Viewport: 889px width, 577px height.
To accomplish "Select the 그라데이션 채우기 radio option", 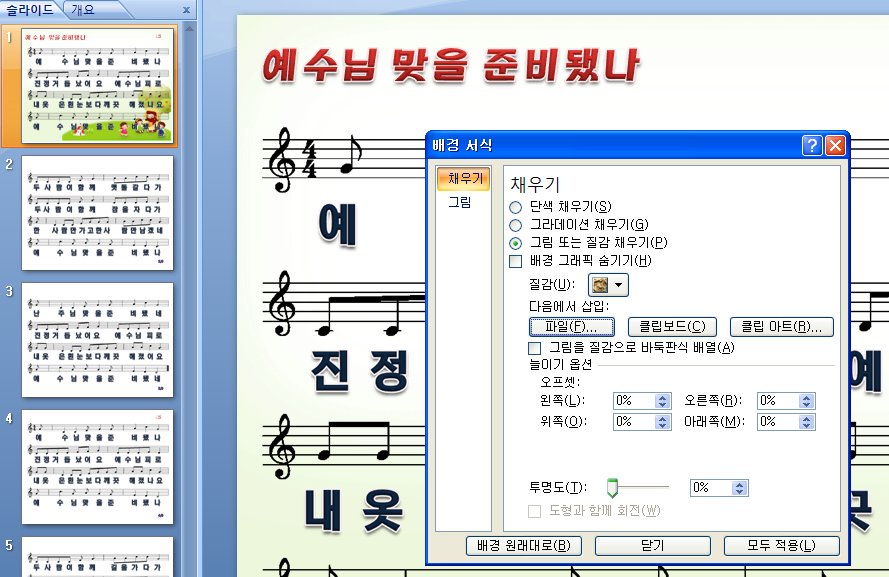I will (x=515, y=225).
